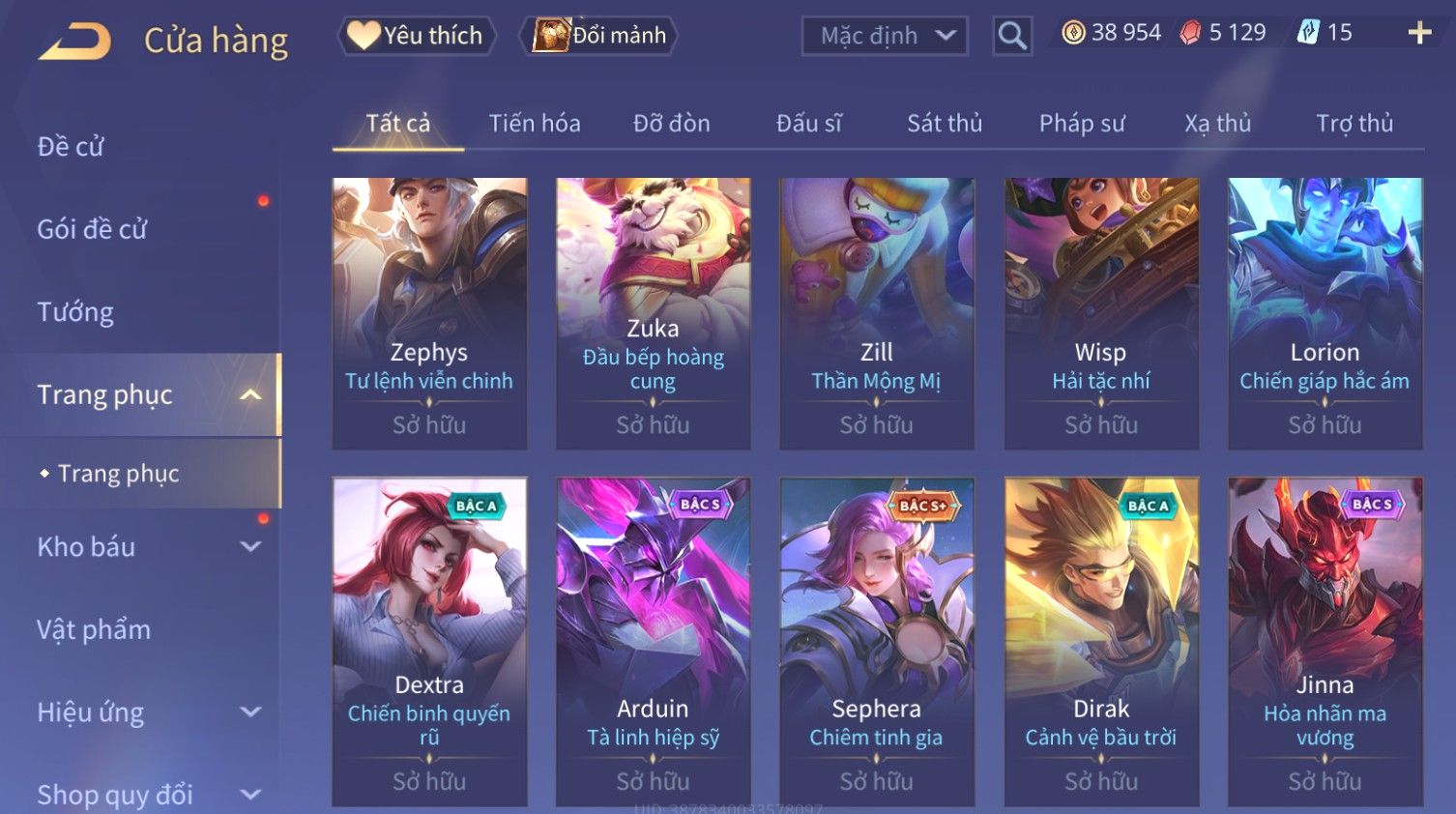Open Sephera Chiêm tinh gia skin card

(877, 642)
